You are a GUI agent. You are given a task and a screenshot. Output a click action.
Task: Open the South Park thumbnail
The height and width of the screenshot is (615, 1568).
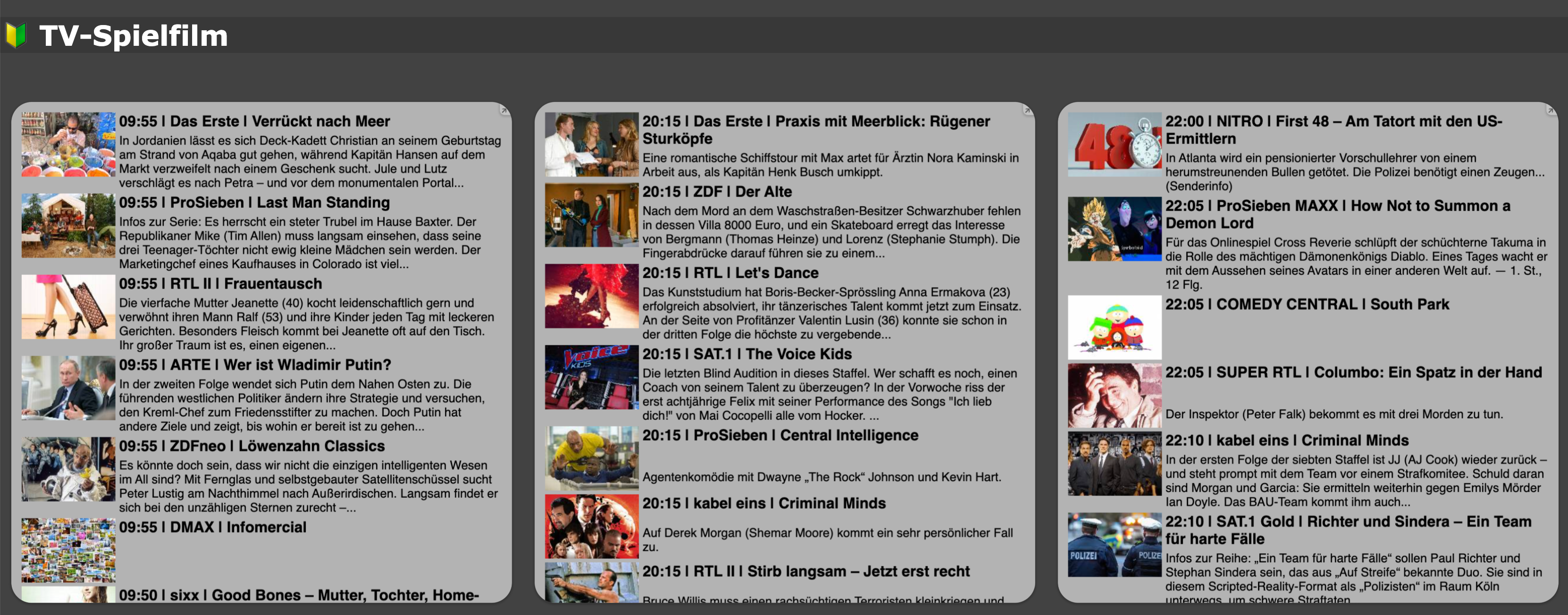point(1114,327)
